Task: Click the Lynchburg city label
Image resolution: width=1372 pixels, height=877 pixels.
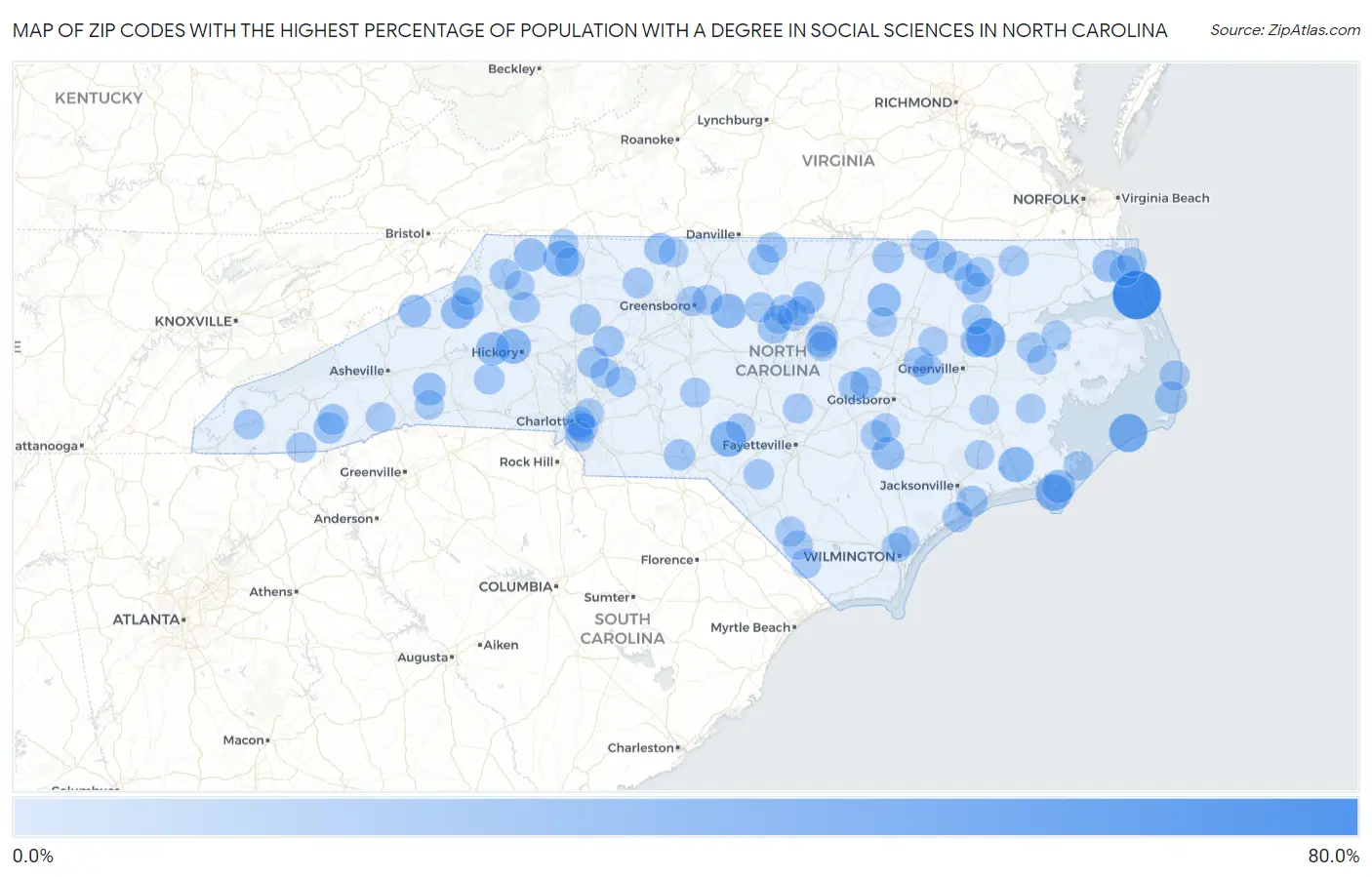Action: click(x=730, y=120)
